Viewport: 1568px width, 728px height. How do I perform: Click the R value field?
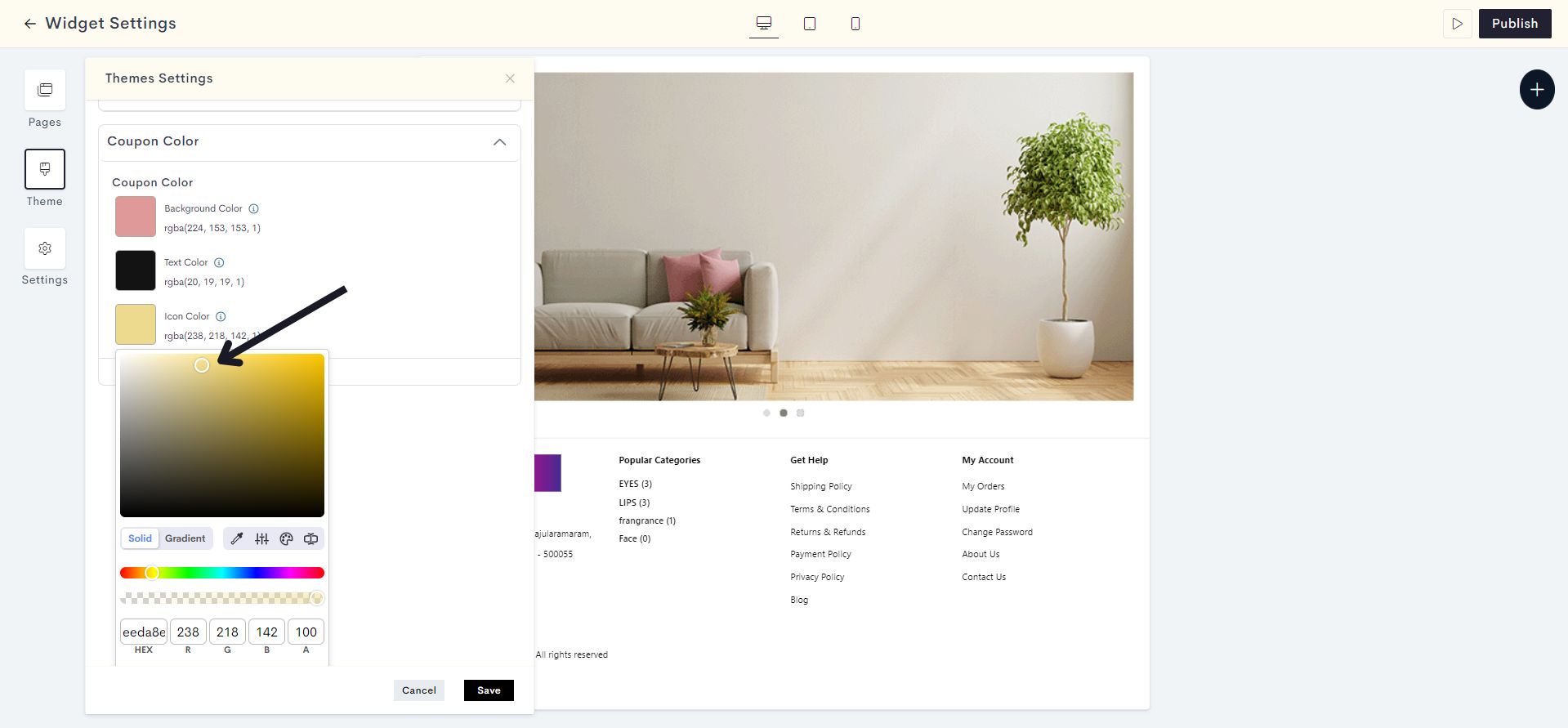(188, 632)
